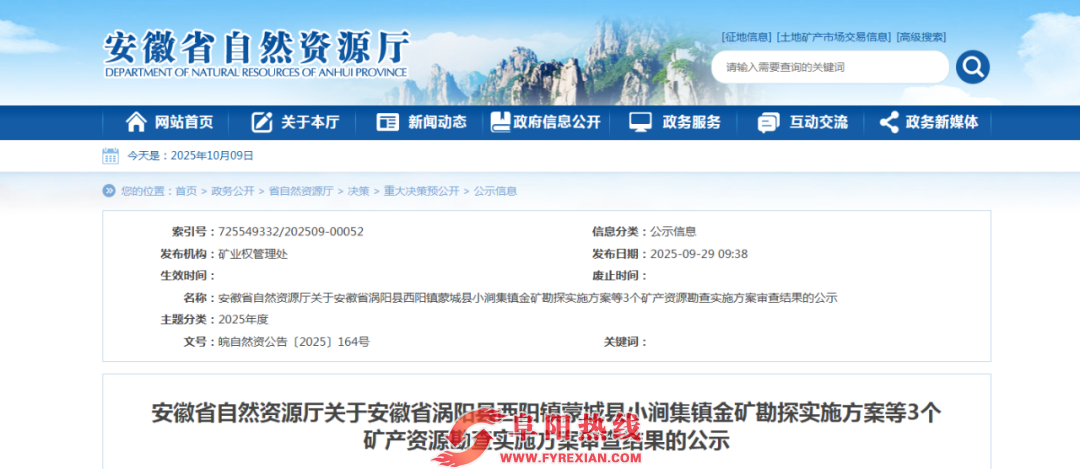Select the 互动交流 menu item
The width and height of the screenshot is (1080, 469).
[818, 122]
